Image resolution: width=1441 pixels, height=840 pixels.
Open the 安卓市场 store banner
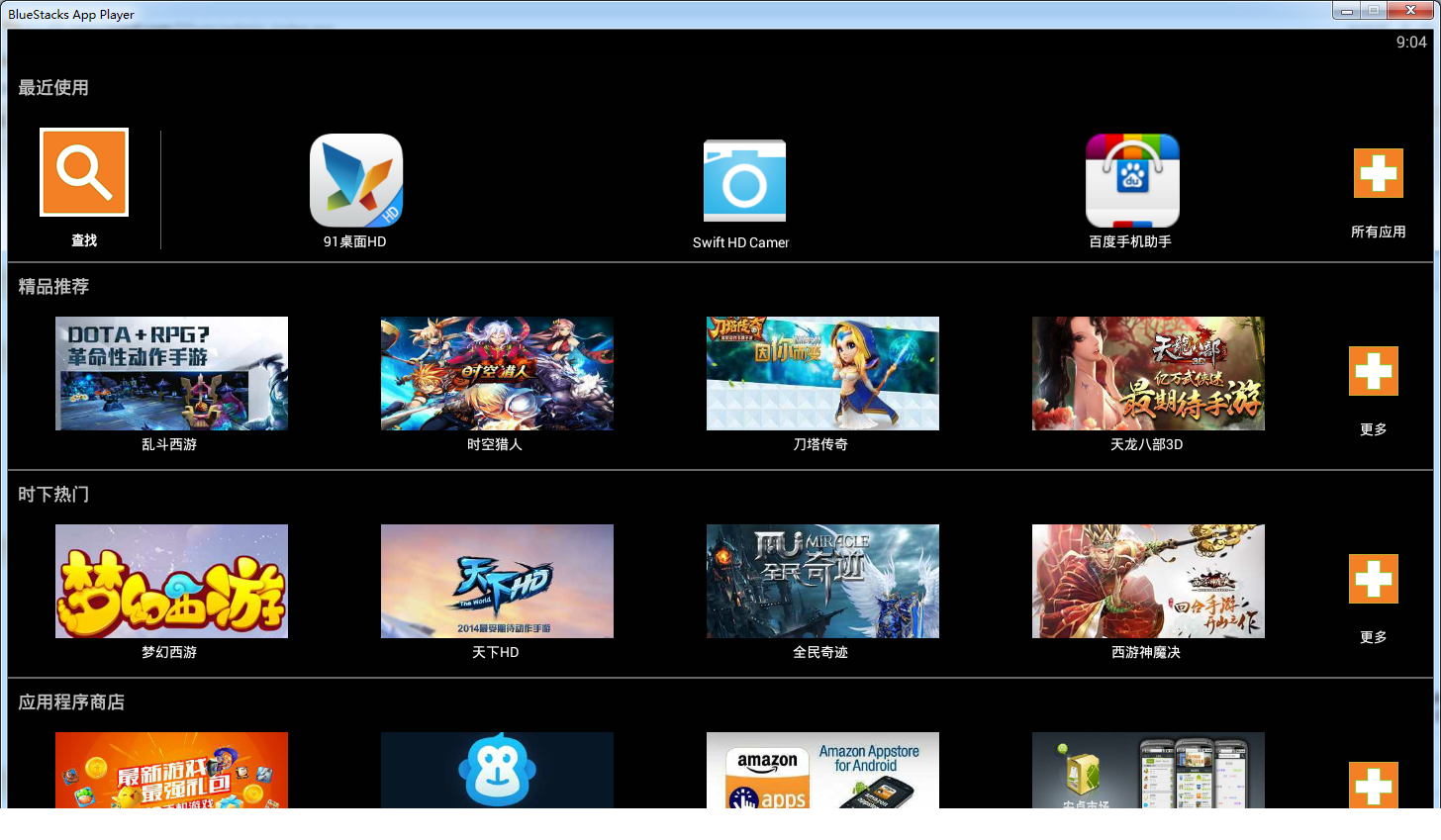click(x=1148, y=770)
